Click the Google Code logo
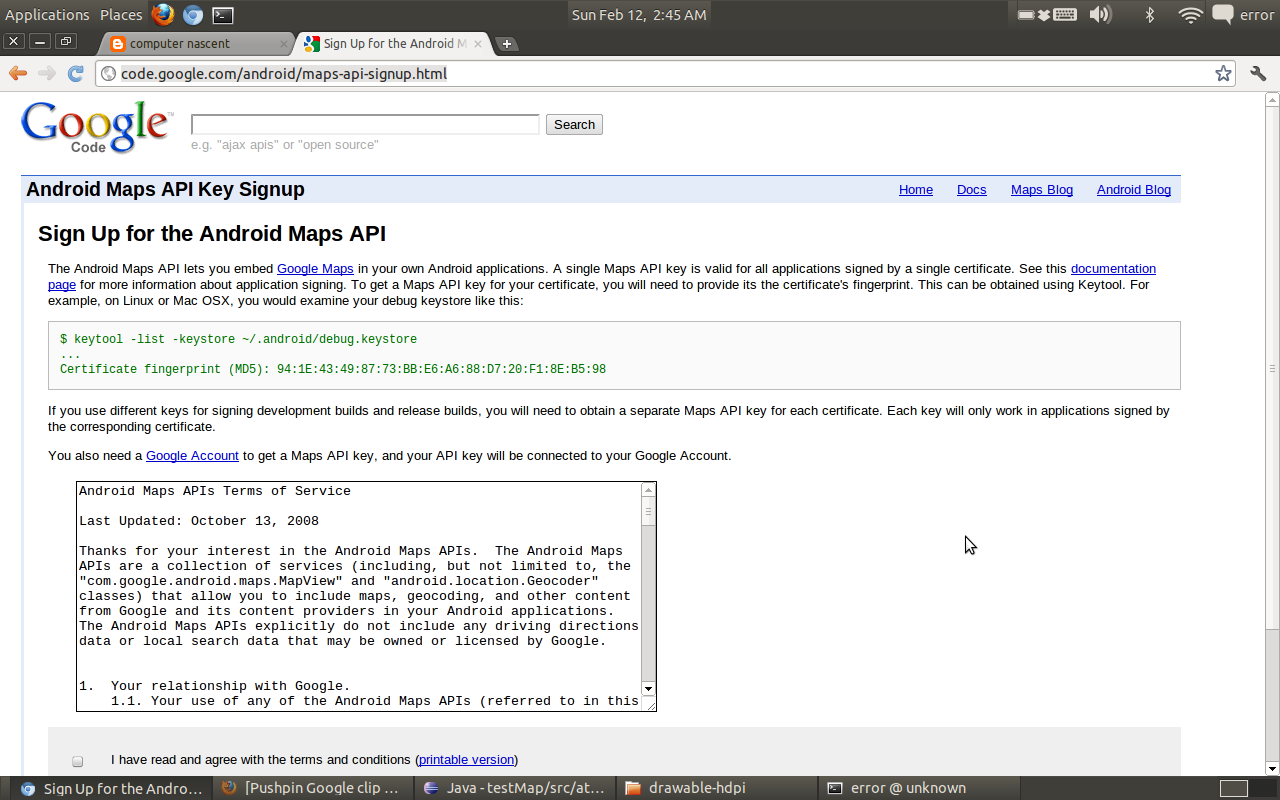 pos(96,127)
